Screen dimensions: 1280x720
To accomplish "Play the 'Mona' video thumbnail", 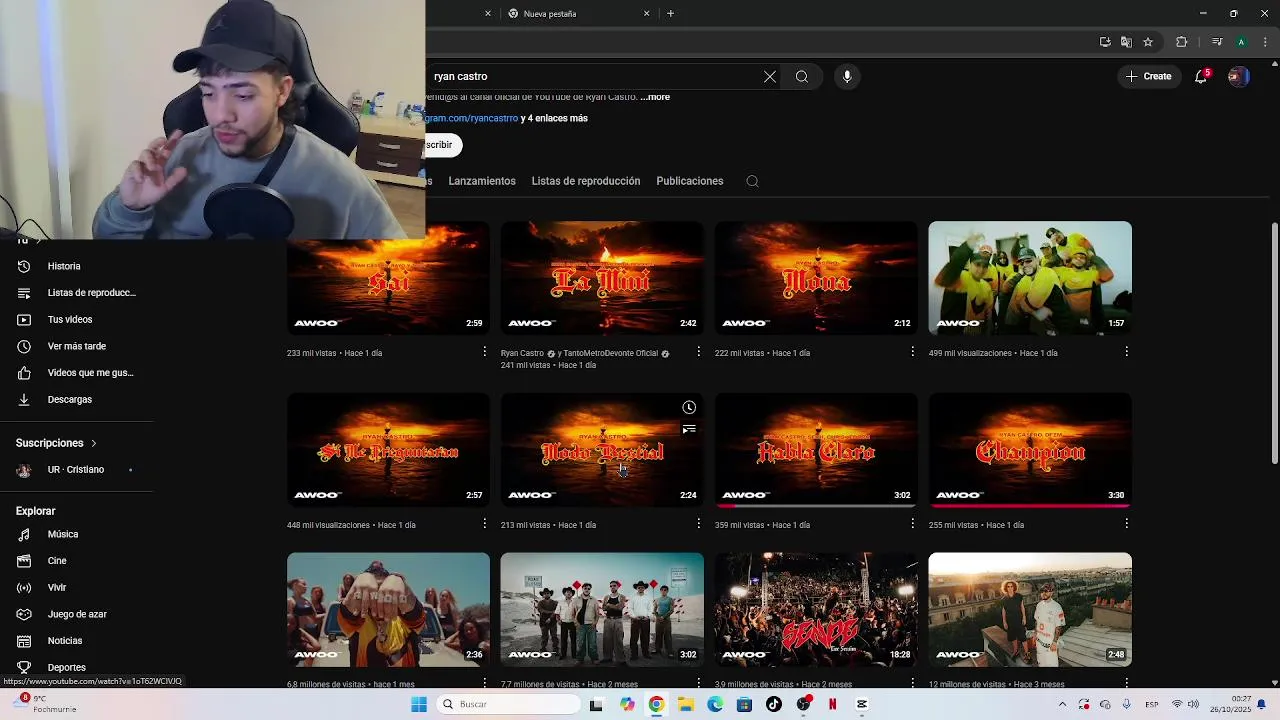I will [x=816, y=278].
